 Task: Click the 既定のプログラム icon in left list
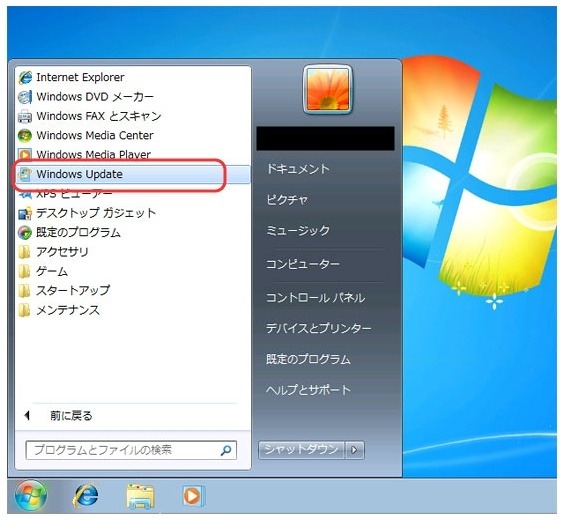pyautogui.click(x=25, y=233)
